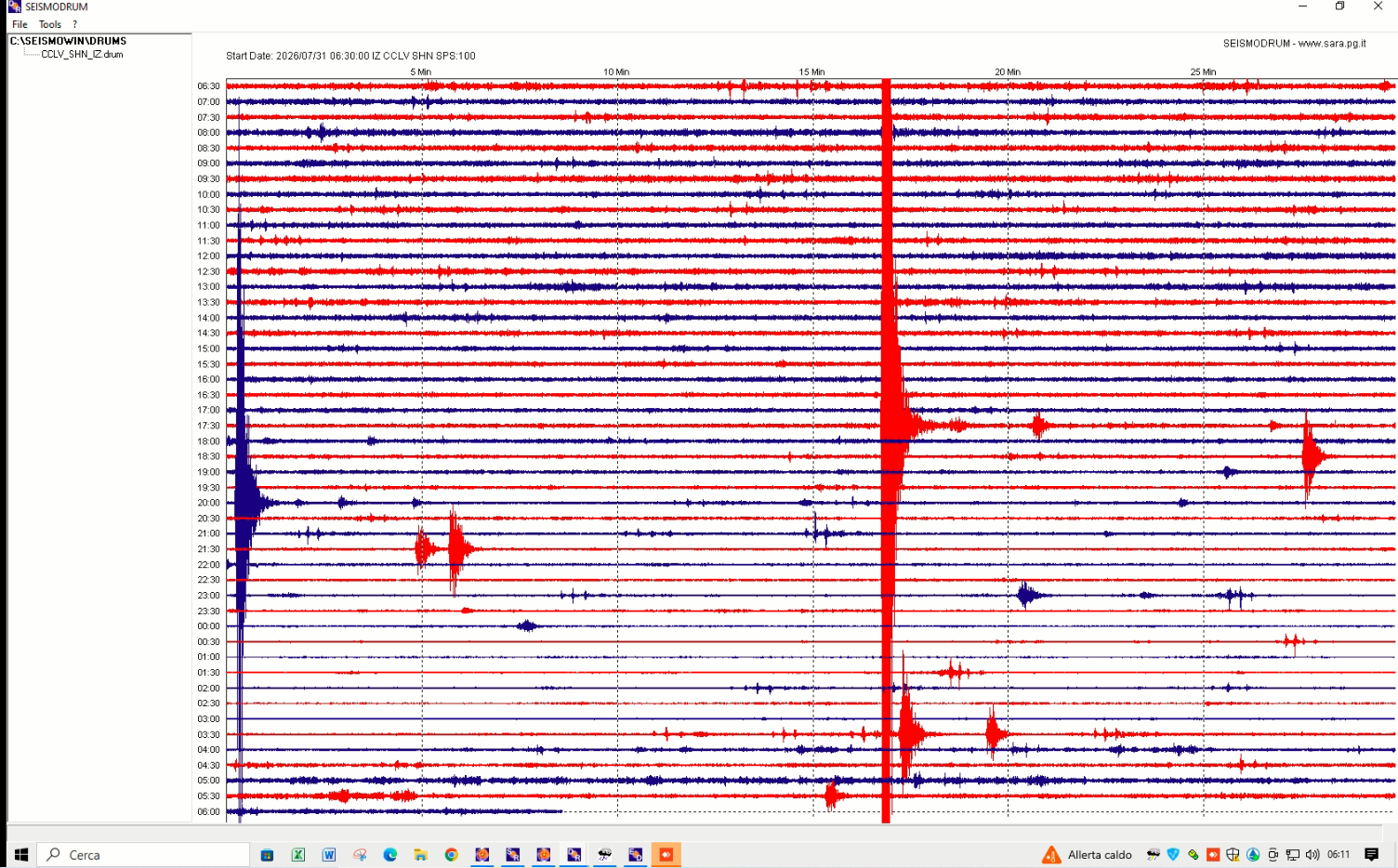Click the Windows Start button
The height and width of the screenshot is (868, 1398).
pyautogui.click(x=21, y=855)
